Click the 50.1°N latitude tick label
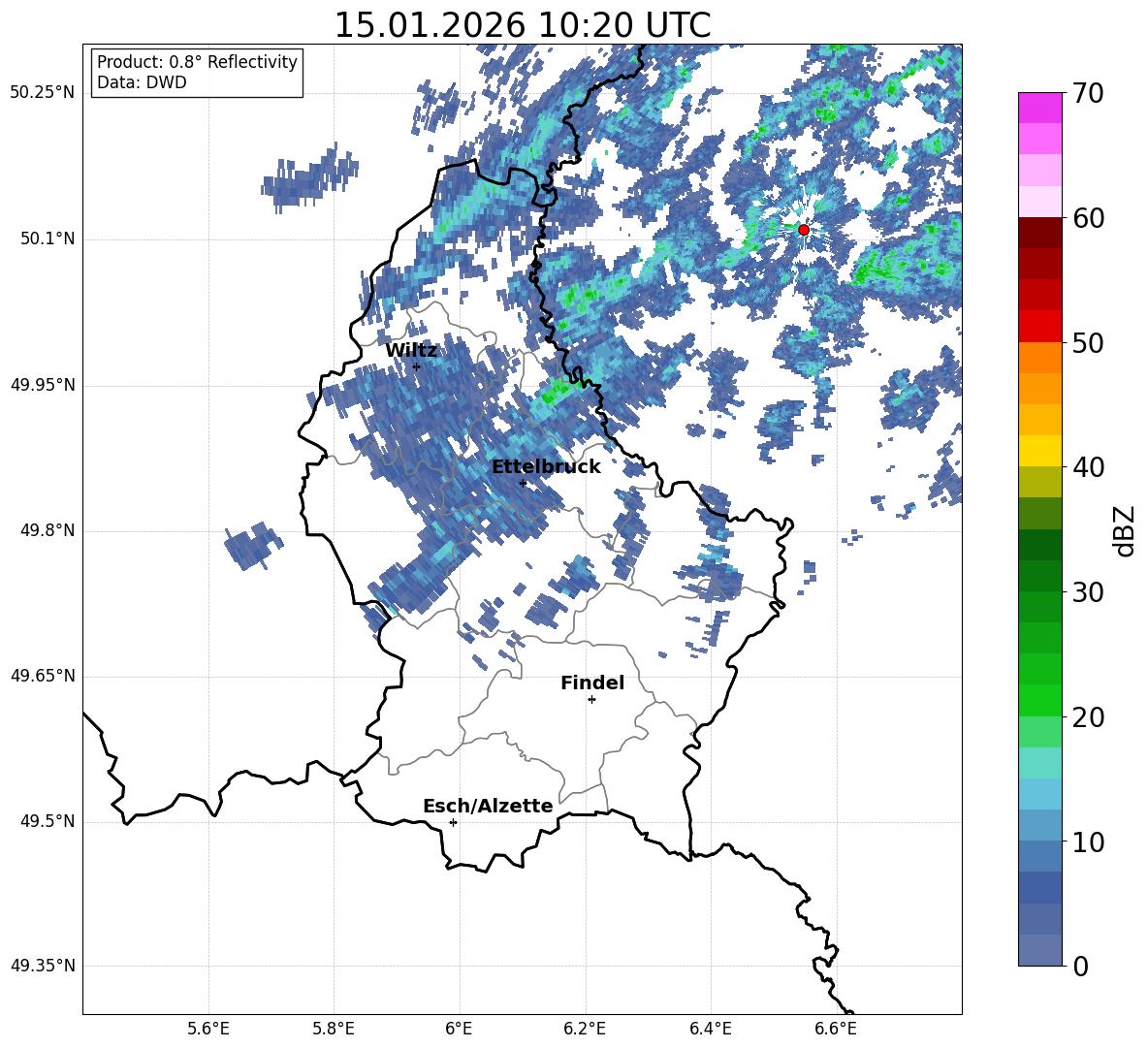The height and width of the screenshot is (1048, 1148). pyautogui.click(x=48, y=239)
